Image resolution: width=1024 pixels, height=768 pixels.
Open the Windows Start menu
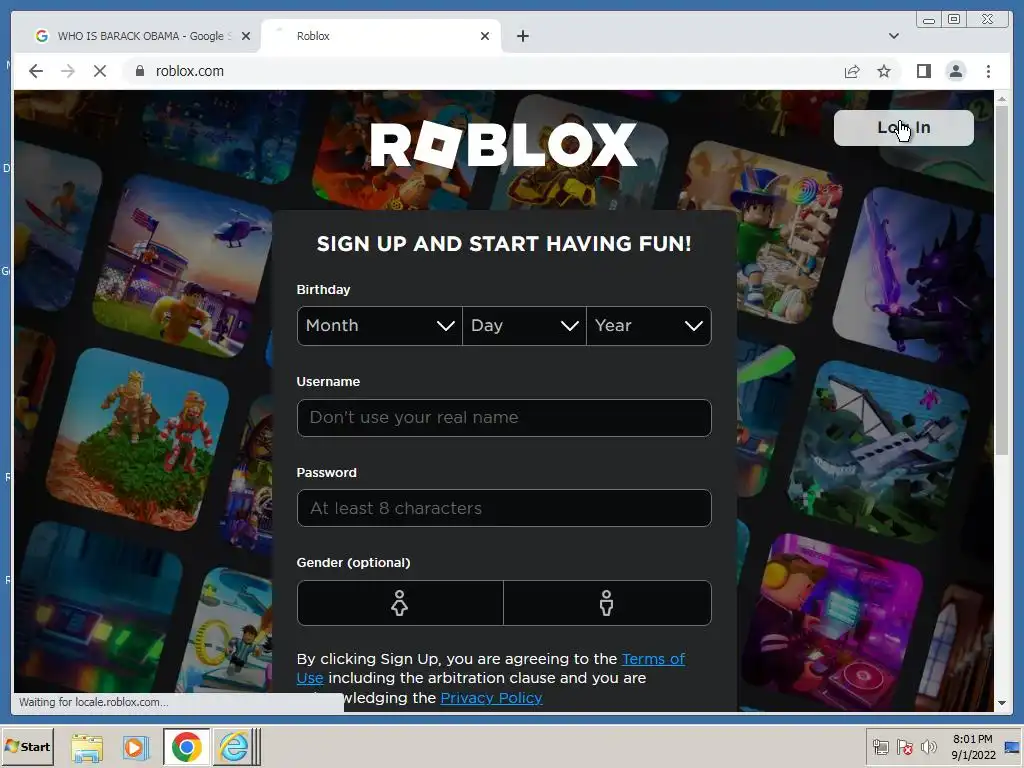[x=27, y=746]
